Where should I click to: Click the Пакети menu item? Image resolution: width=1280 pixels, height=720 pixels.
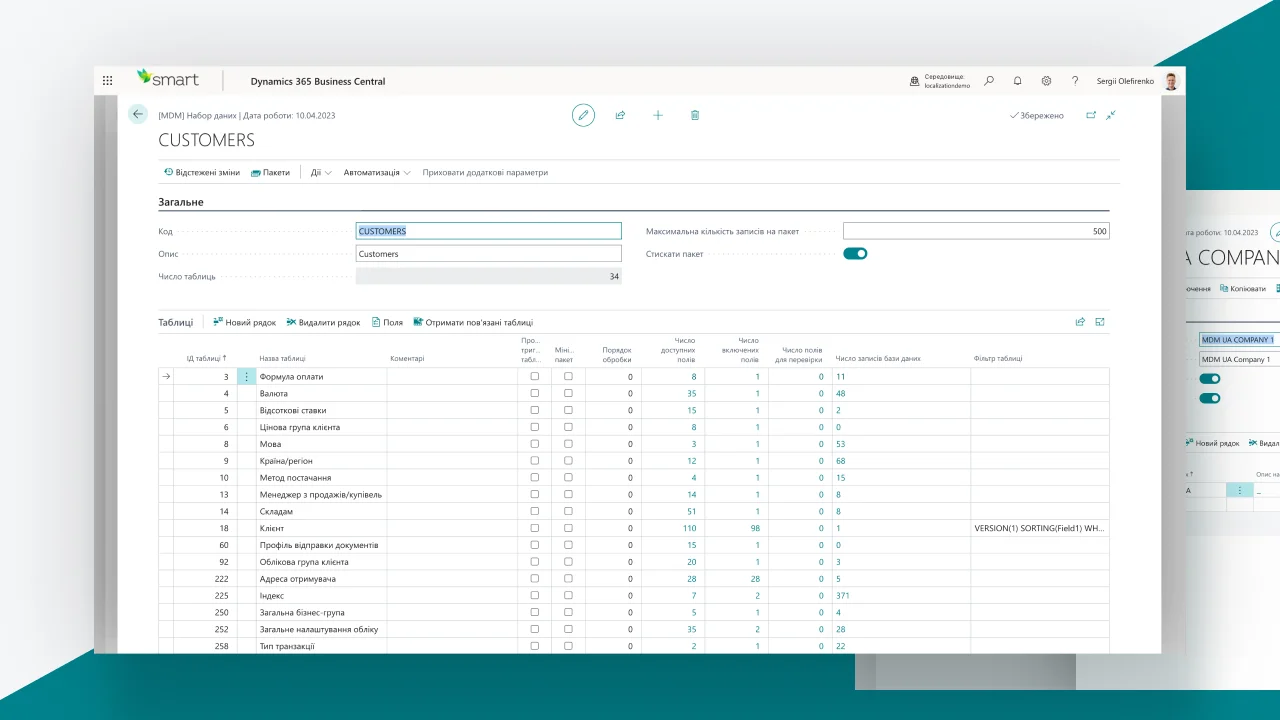[270, 172]
